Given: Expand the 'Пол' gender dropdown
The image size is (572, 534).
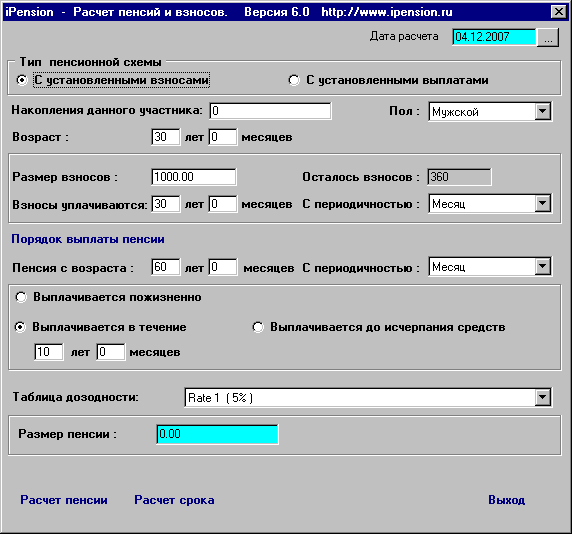Looking at the screenshot, I should (x=542, y=111).
